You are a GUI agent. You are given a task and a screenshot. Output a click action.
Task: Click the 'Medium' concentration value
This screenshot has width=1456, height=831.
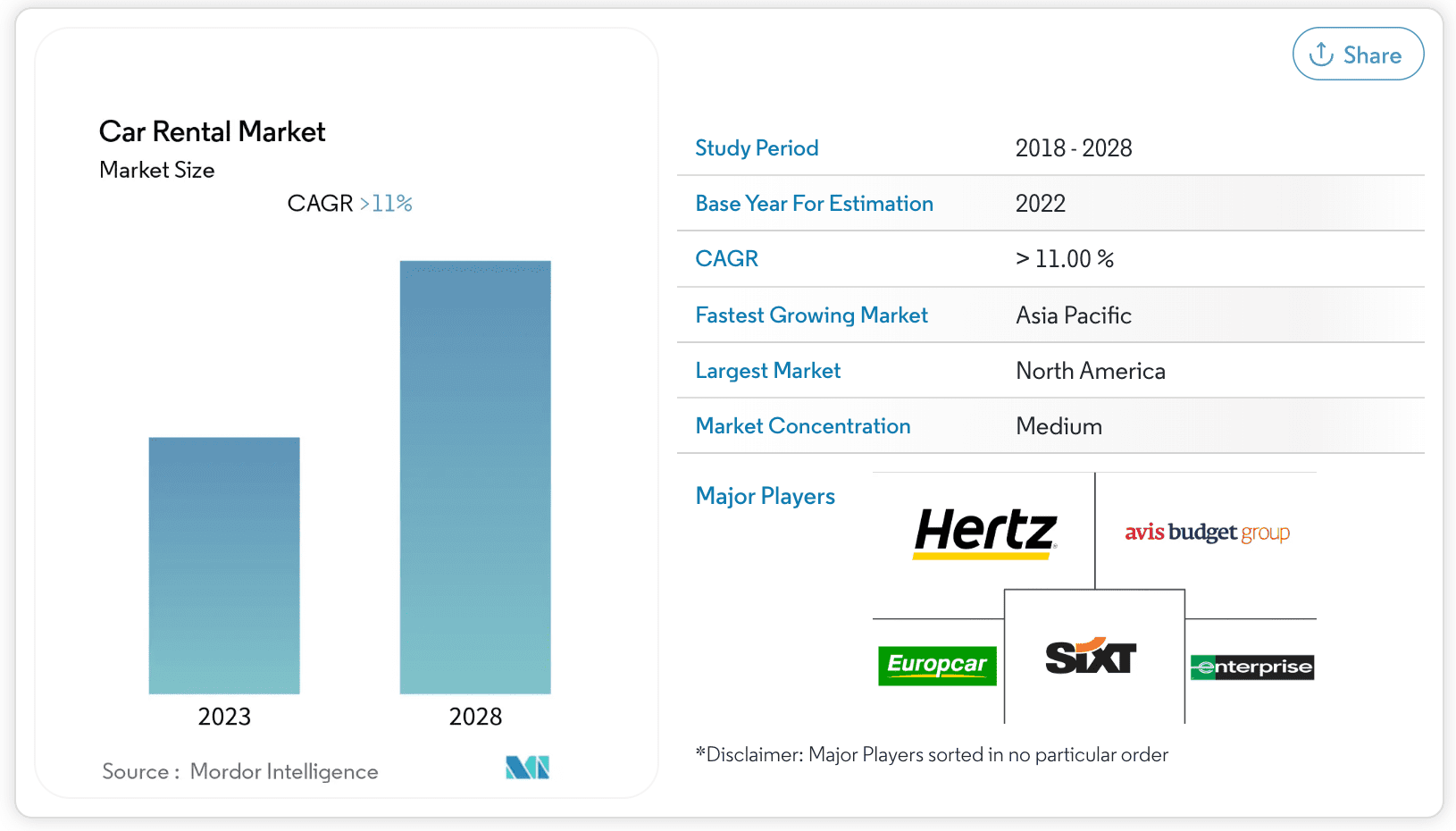click(1059, 426)
